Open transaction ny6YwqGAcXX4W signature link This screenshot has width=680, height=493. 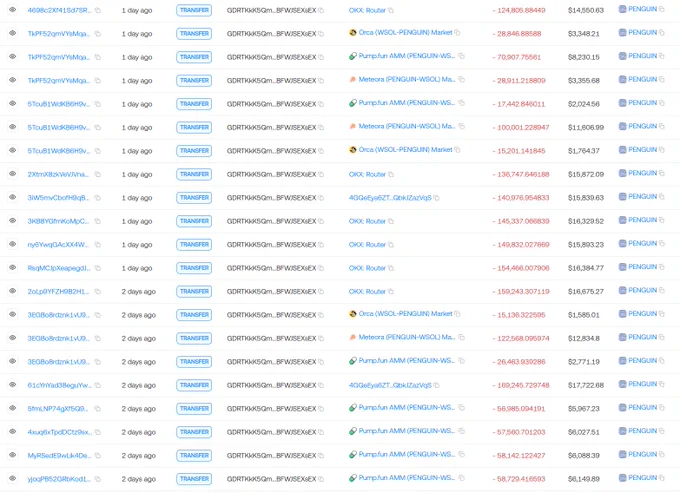[x=58, y=245]
